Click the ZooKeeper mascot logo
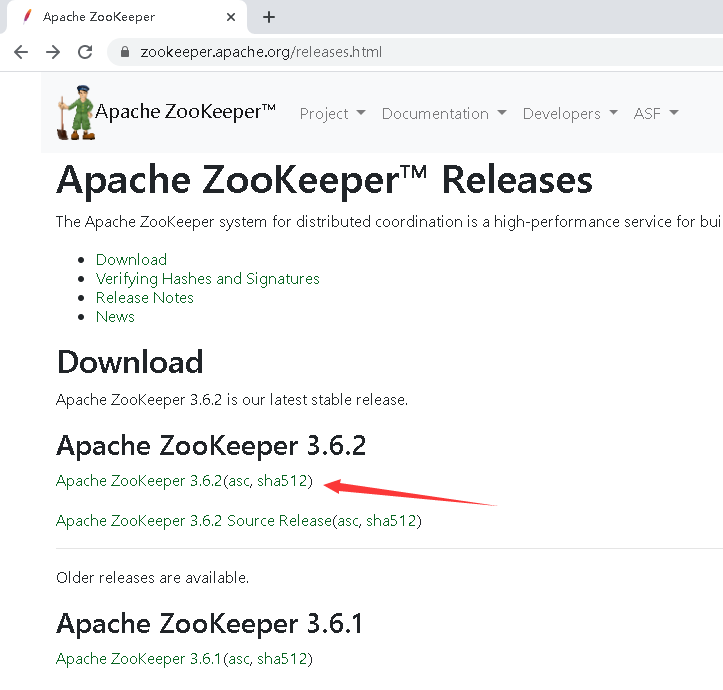Viewport: 723px width, 690px height. coord(75,112)
